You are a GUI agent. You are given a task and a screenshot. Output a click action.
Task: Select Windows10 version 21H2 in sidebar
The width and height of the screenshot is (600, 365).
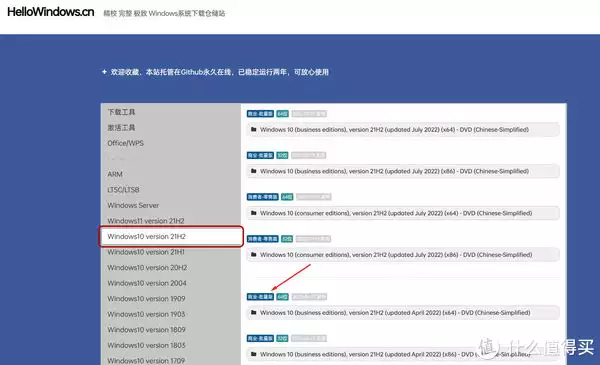point(171,236)
